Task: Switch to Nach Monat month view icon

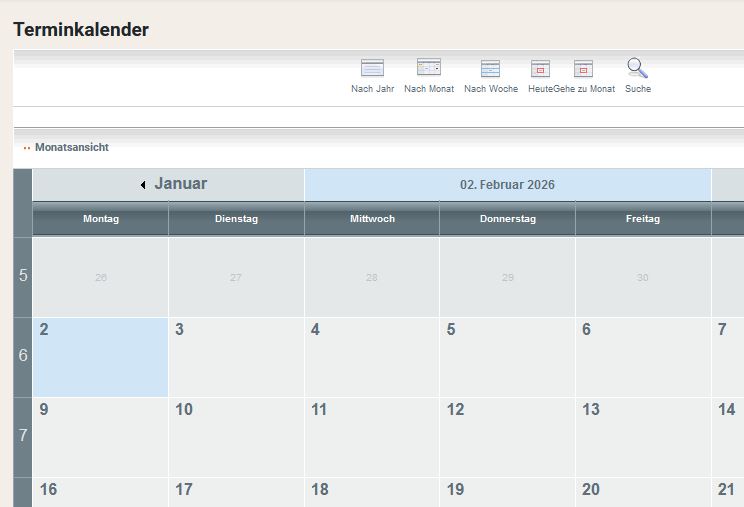Action: (429, 68)
